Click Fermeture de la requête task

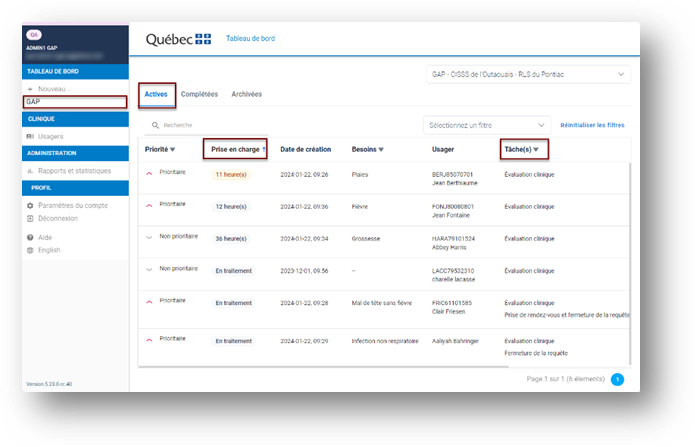(x=536, y=353)
